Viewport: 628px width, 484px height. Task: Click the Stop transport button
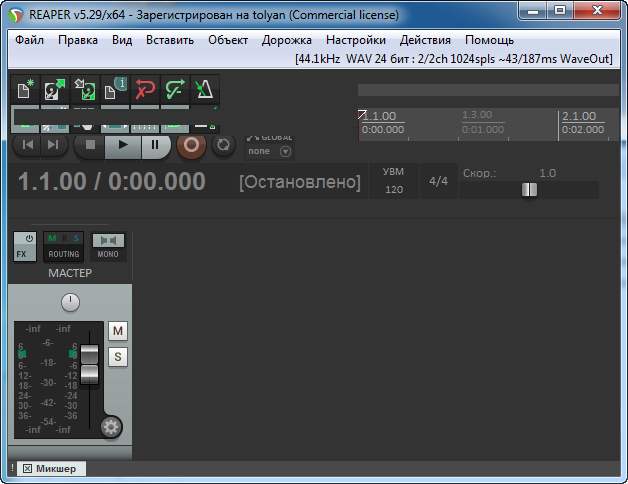(91, 145)
